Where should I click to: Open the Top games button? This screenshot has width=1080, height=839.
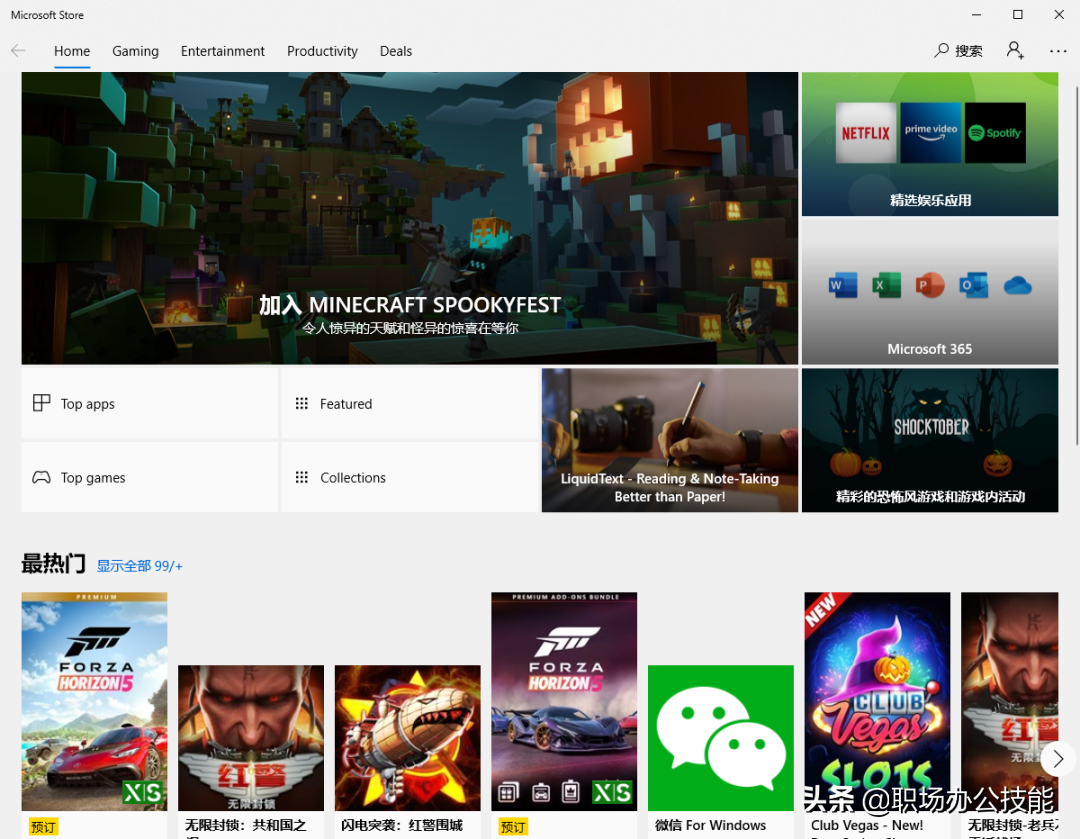point(149,477)
